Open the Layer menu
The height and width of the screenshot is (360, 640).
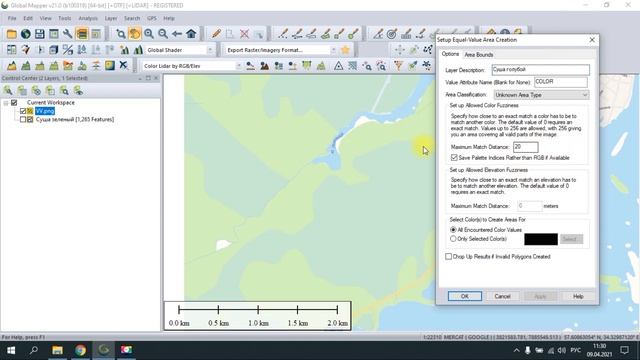(111, 18)
